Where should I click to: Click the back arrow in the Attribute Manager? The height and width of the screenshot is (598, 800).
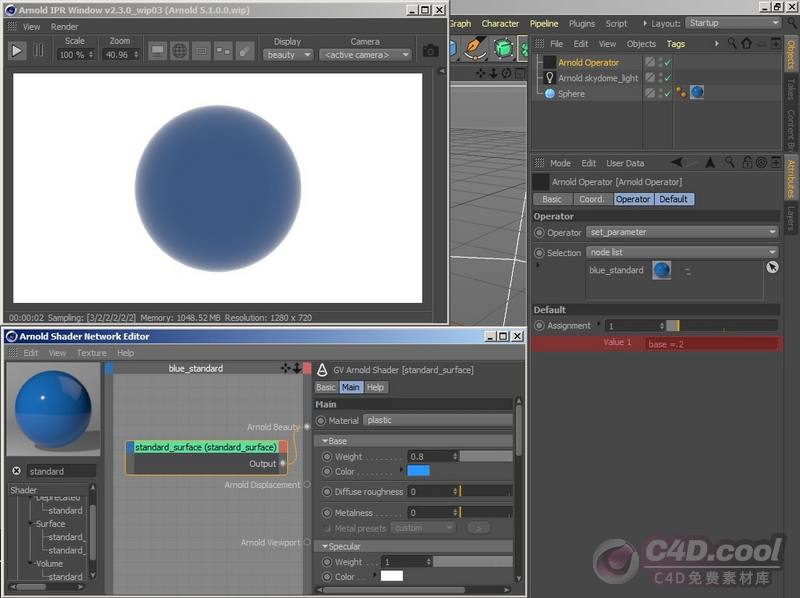677,163
